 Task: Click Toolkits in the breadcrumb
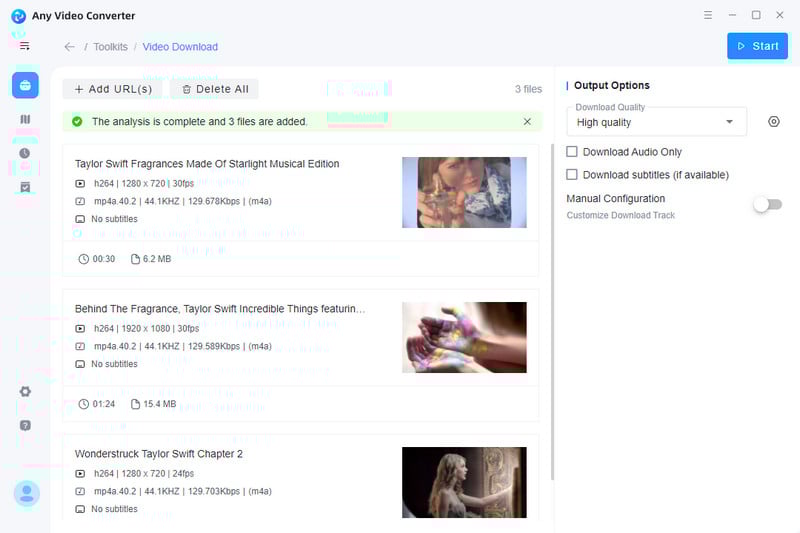pos(110,47)
